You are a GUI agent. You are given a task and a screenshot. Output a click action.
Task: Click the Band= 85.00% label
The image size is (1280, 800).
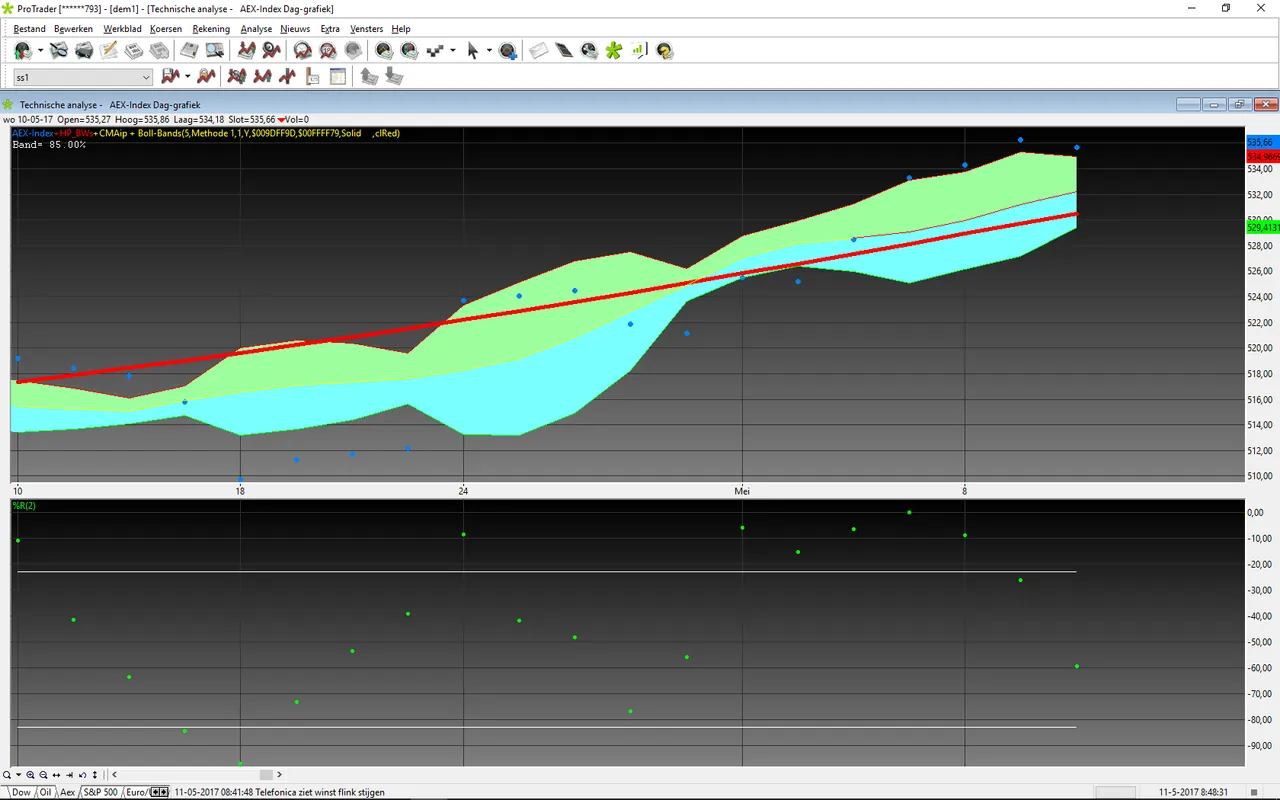[49, 145]
